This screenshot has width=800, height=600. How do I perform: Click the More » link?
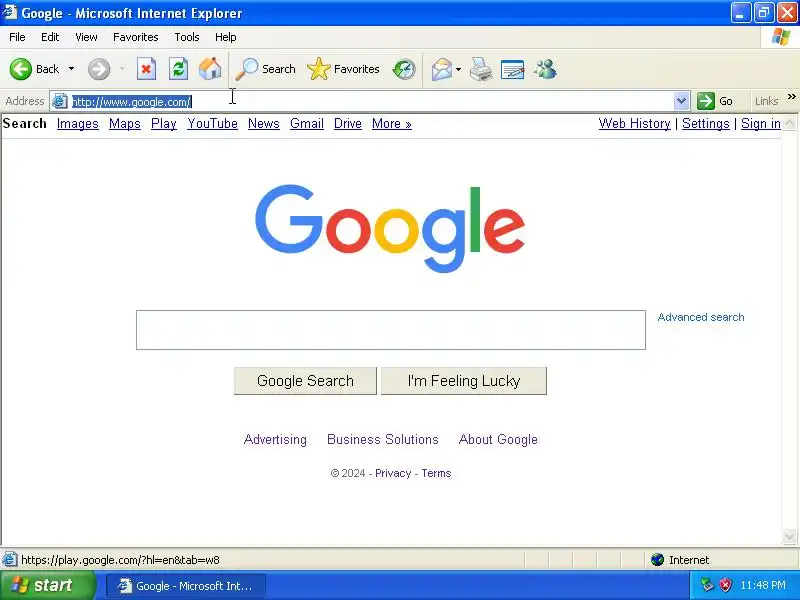(391, 123)
